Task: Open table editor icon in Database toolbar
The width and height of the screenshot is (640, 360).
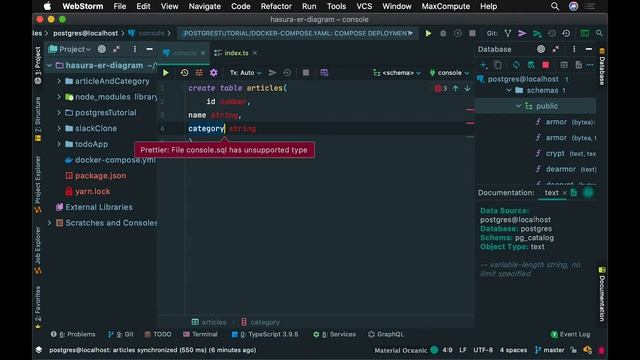Action: tap(564, 65)
